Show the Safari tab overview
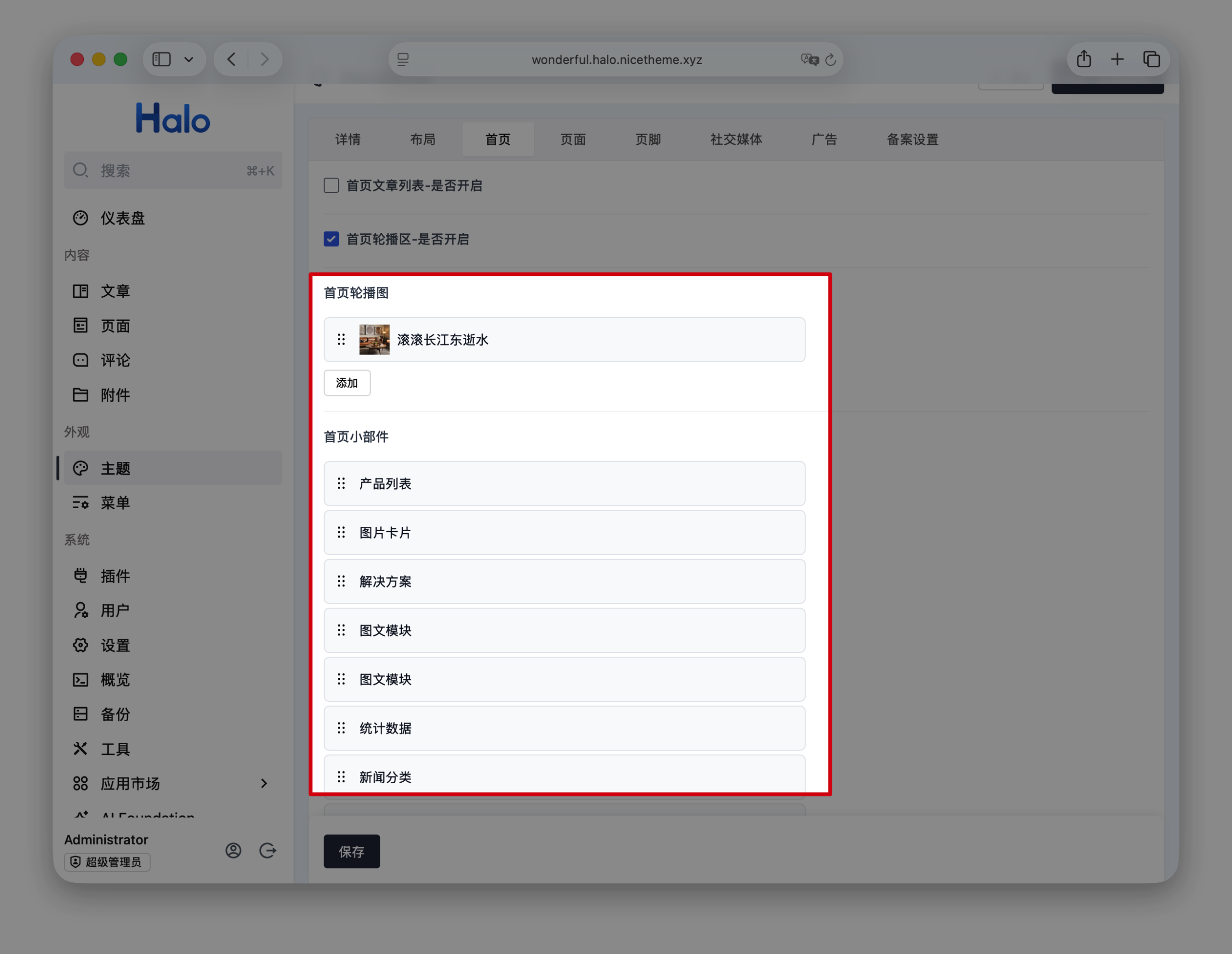The image size is (1232, 954). pyautogui.click(x=1151, y=59)
